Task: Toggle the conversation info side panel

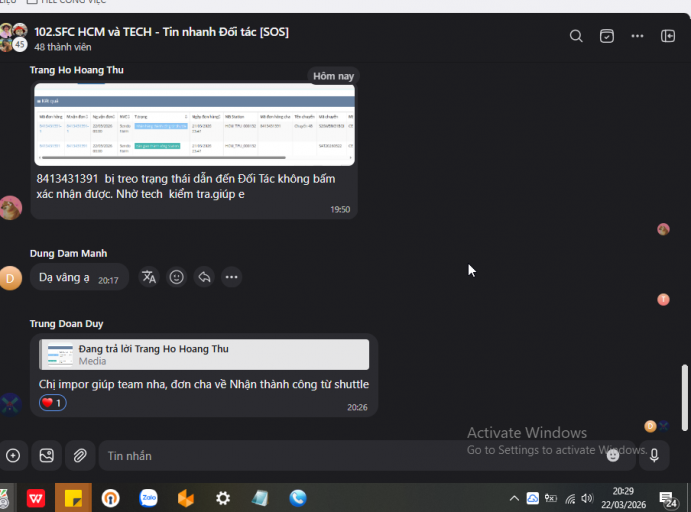Action: point(668,36)
